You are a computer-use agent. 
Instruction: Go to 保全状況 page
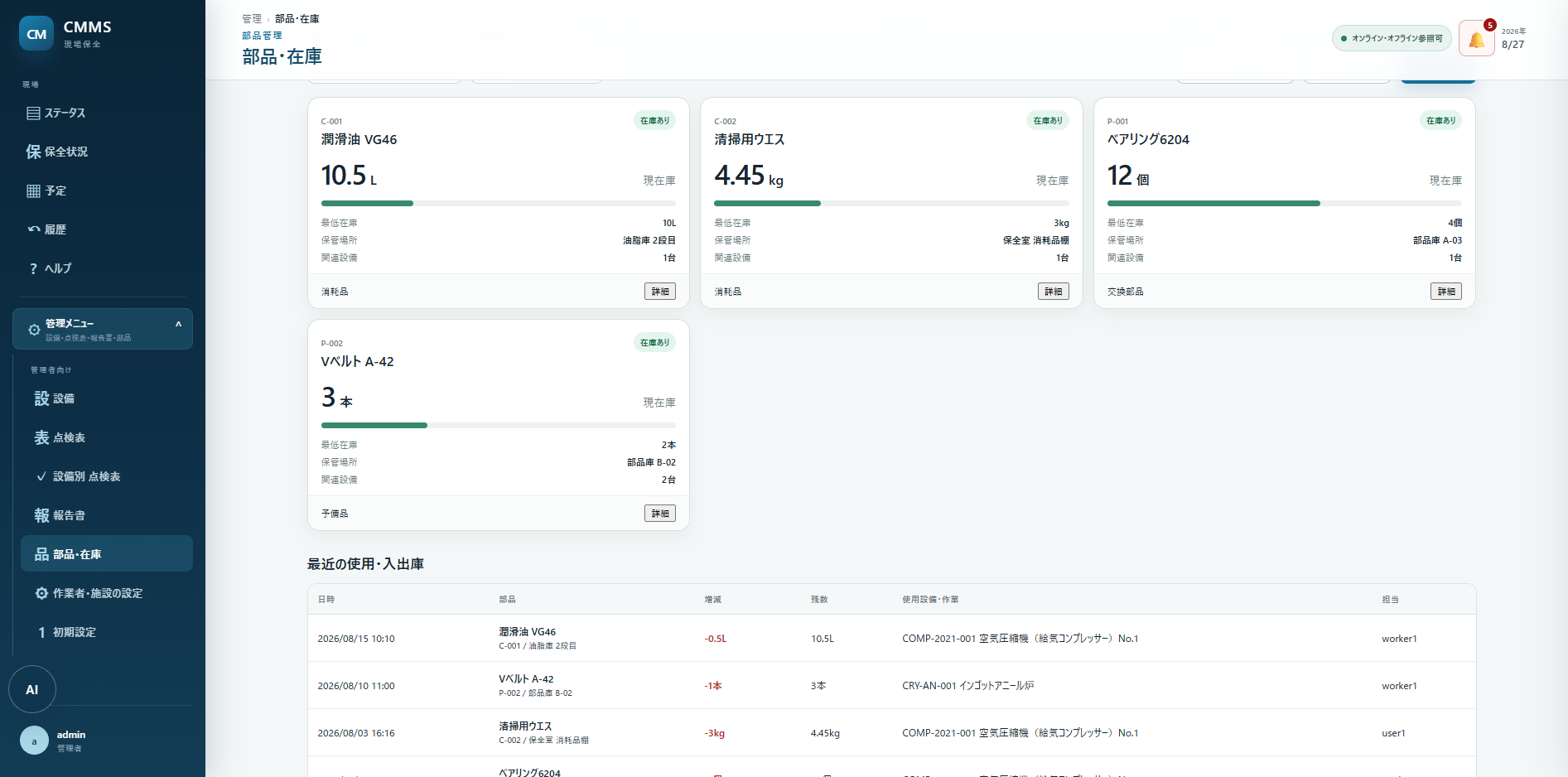coord(103,152)
